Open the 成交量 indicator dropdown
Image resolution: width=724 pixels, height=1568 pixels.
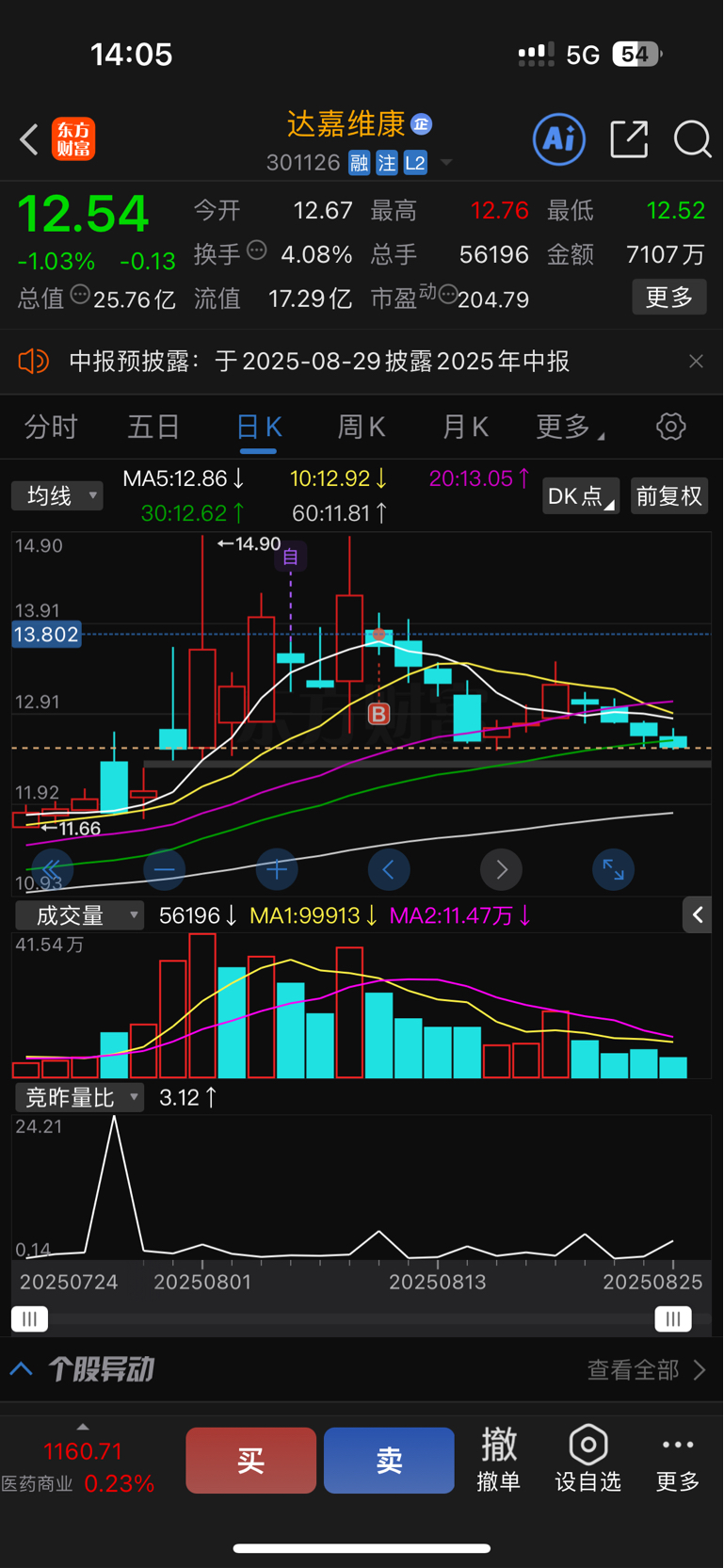pyautogui.click(x=80, y=915)
